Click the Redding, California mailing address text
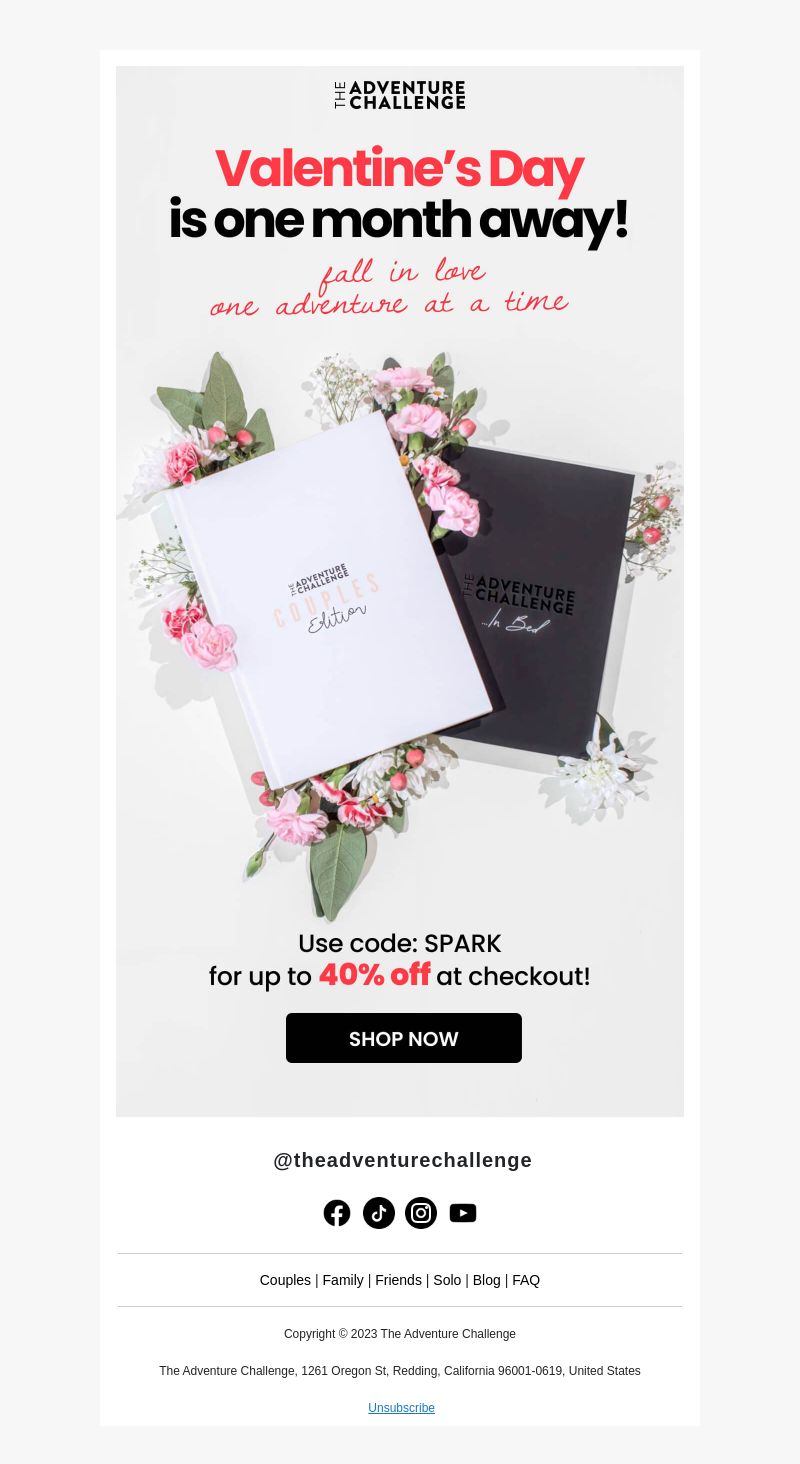The width and height of the screenshot is (800, 1464). [x=400, y=1371]
